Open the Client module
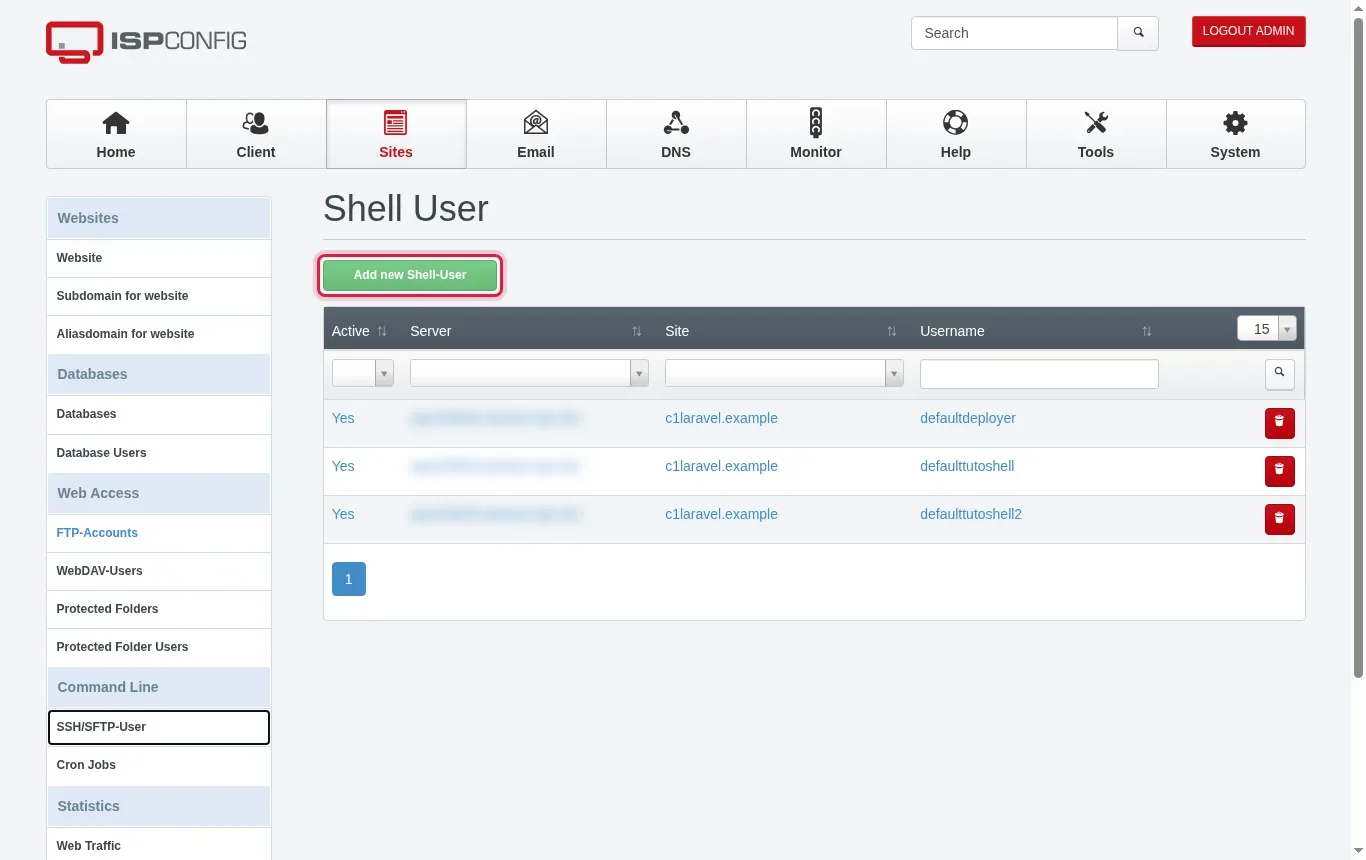 (x=256, y=134)
